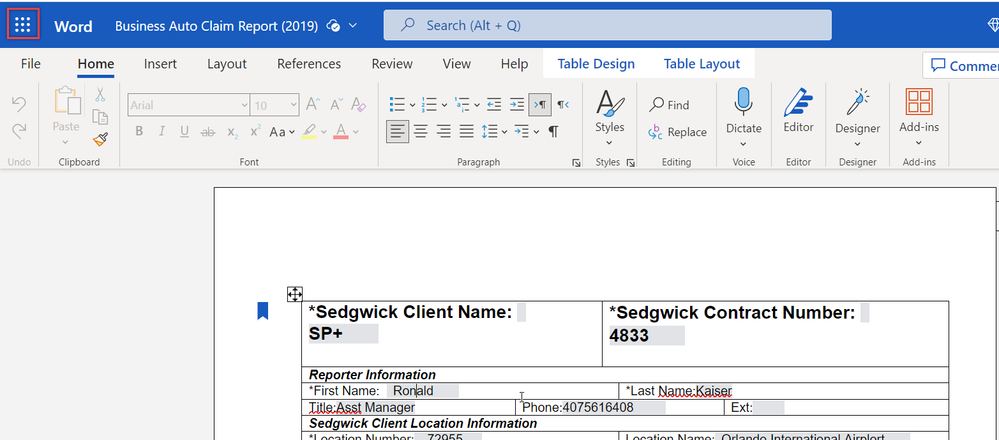This screenshot has height=440, width=999.
Task: Switch to the Layout tab
Action: coord(227,64)
